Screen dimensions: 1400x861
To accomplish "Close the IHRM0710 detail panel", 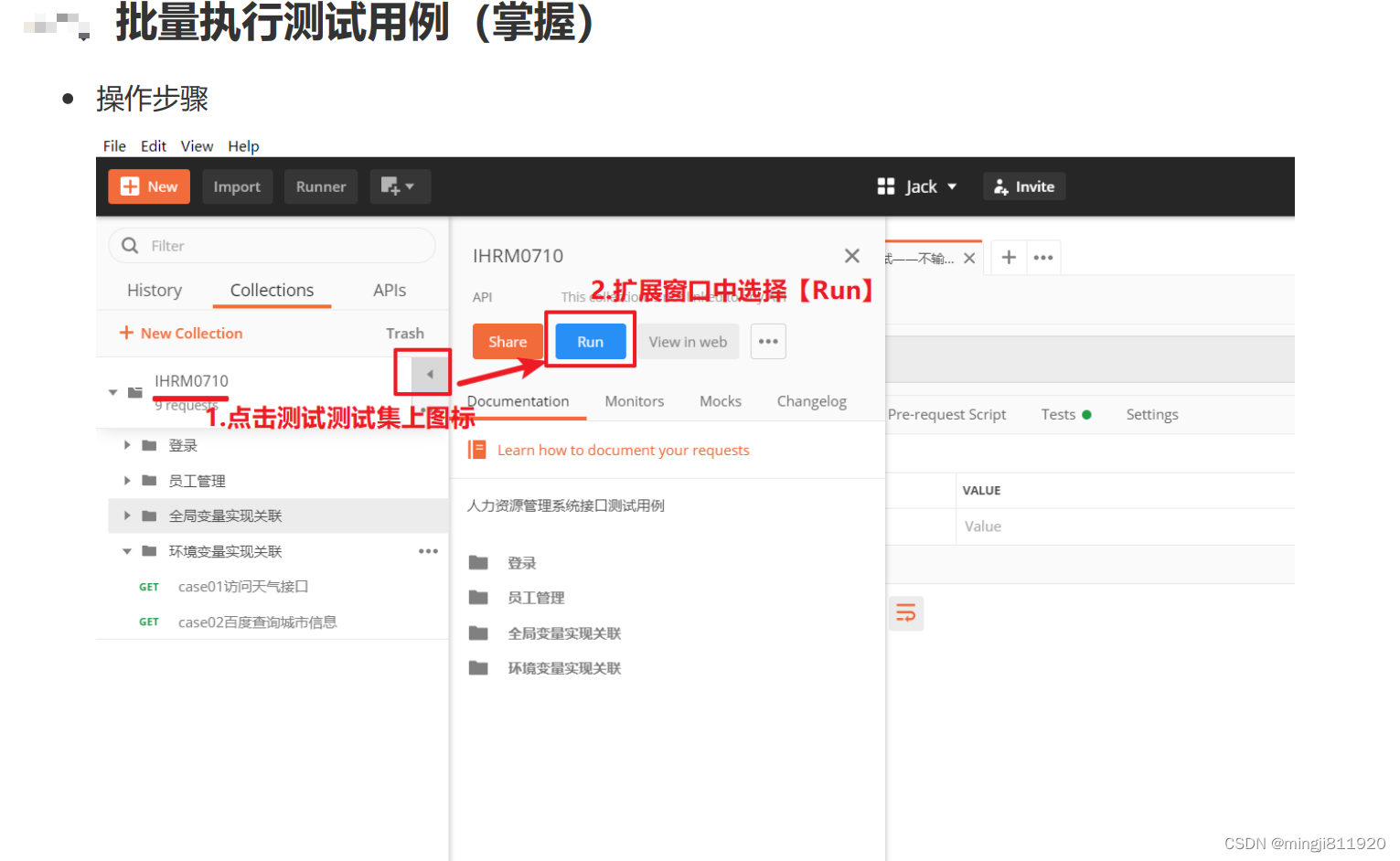I will (x=852, y=256).
